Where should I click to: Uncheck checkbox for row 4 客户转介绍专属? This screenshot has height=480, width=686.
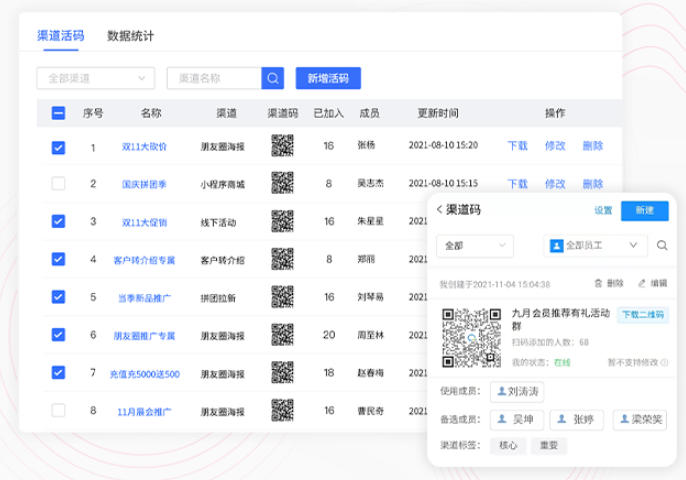point(58,259)
